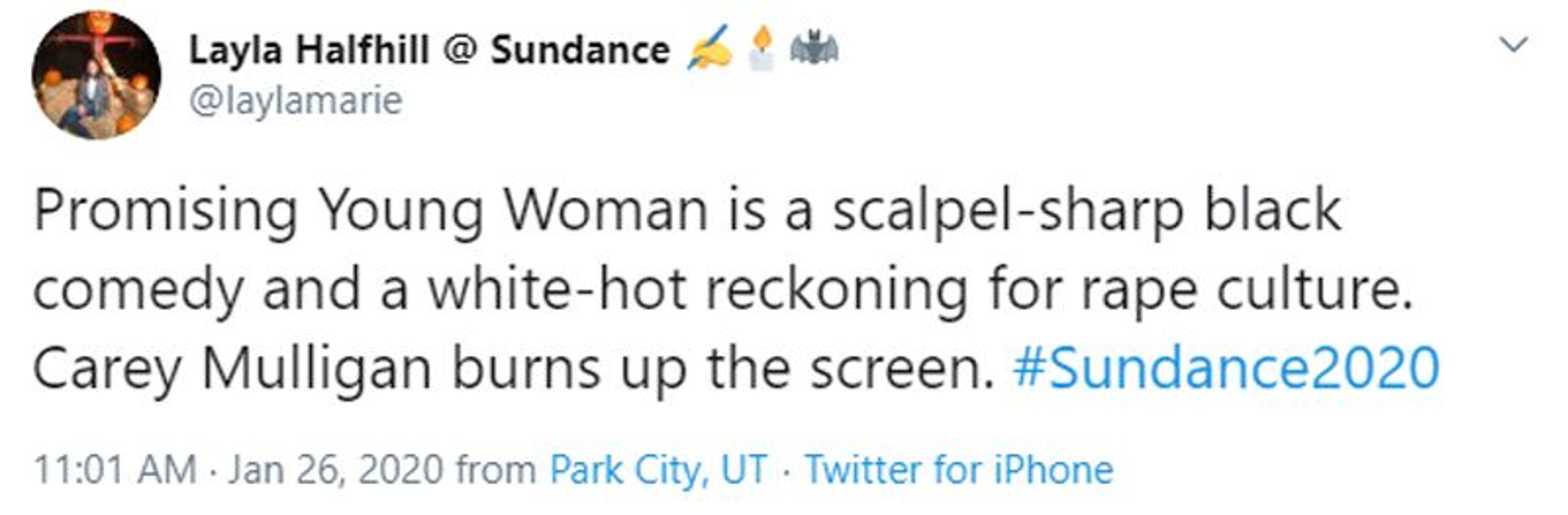Click the candle emoji in name
The height and width of the screenshot is (515, 1568).
(761, 49)
